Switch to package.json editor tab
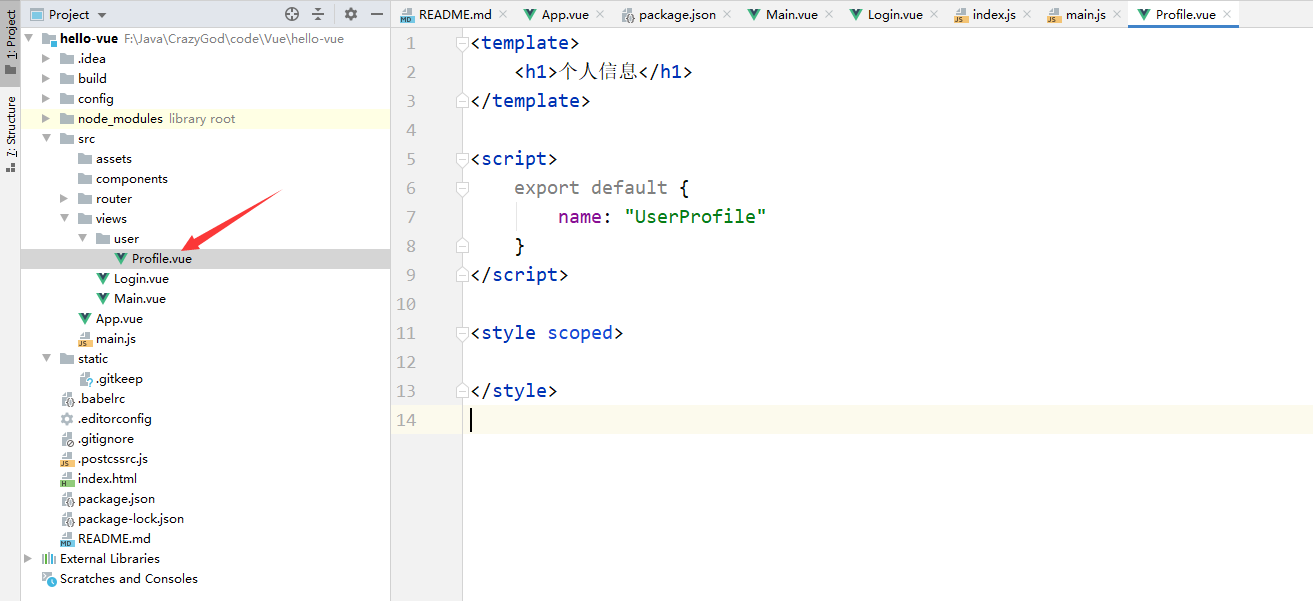1313x601 pixels. (x=677, y=14)
